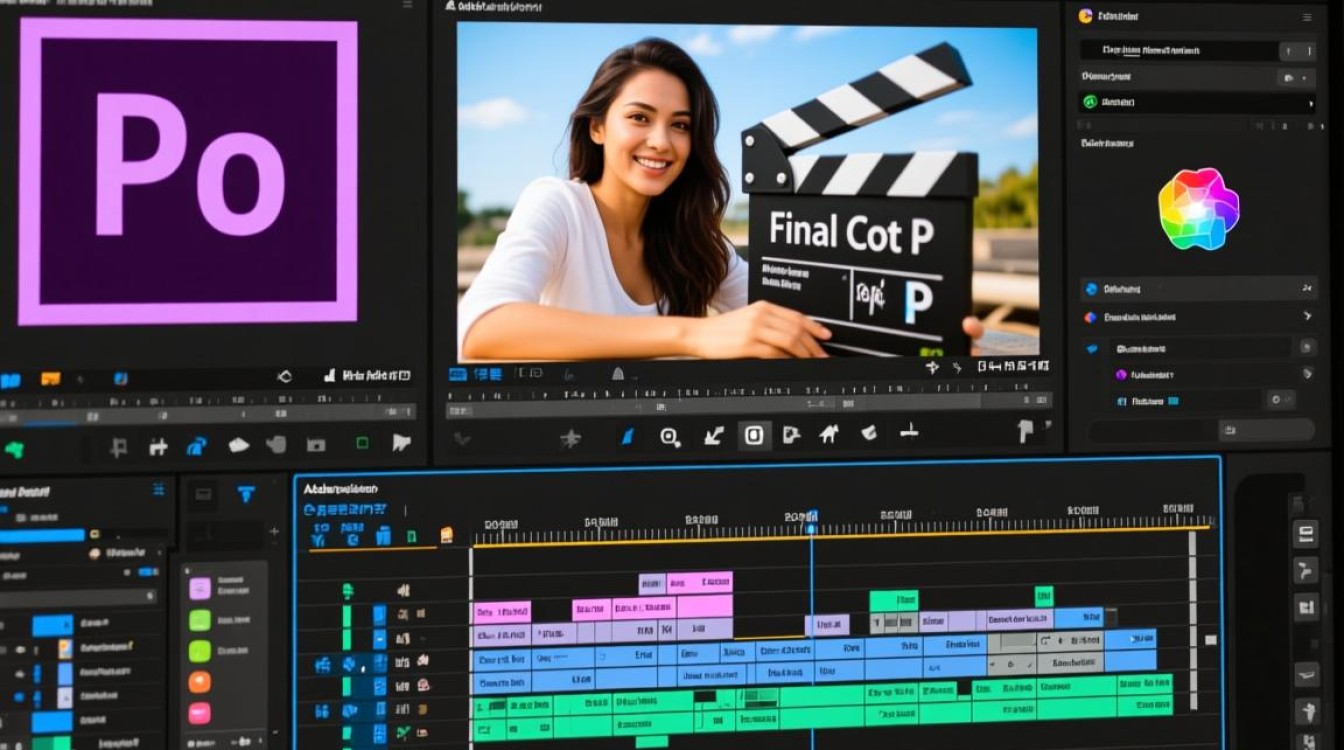
Task: Click the highlighted square tool below the preview
Action: tap(754, 435)
